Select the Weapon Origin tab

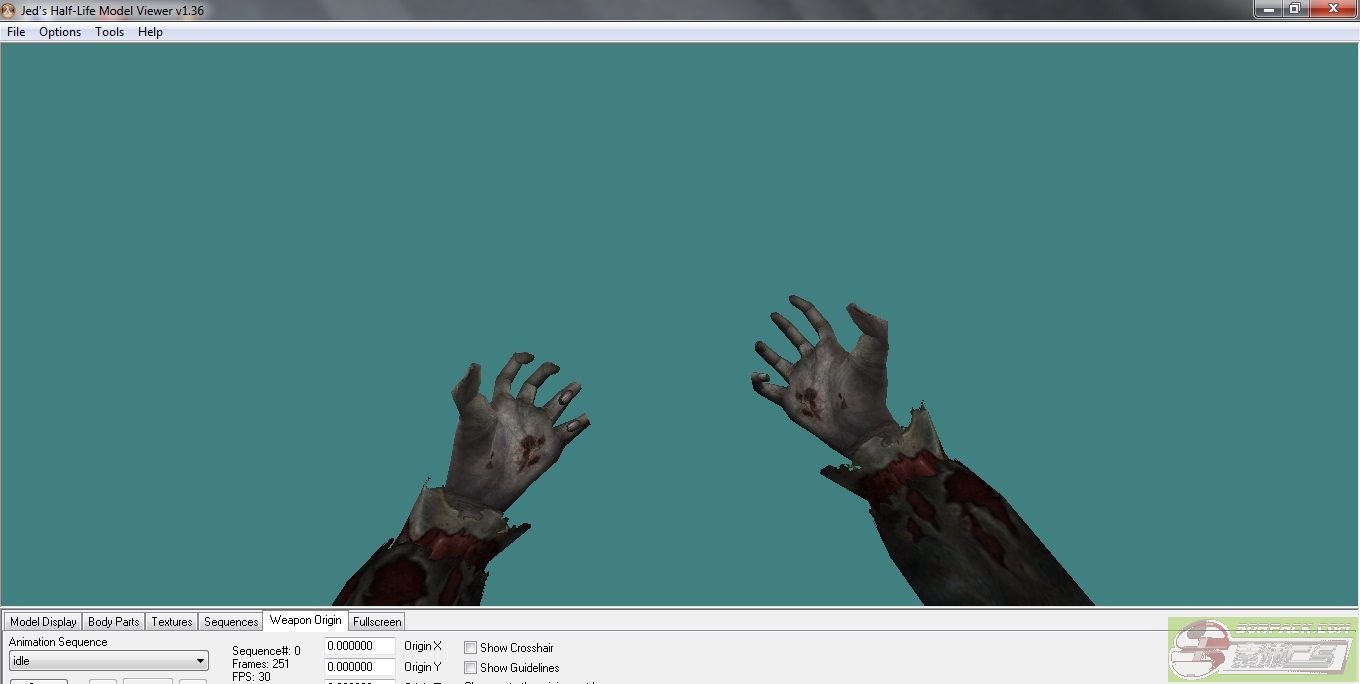tap(305, 620)
